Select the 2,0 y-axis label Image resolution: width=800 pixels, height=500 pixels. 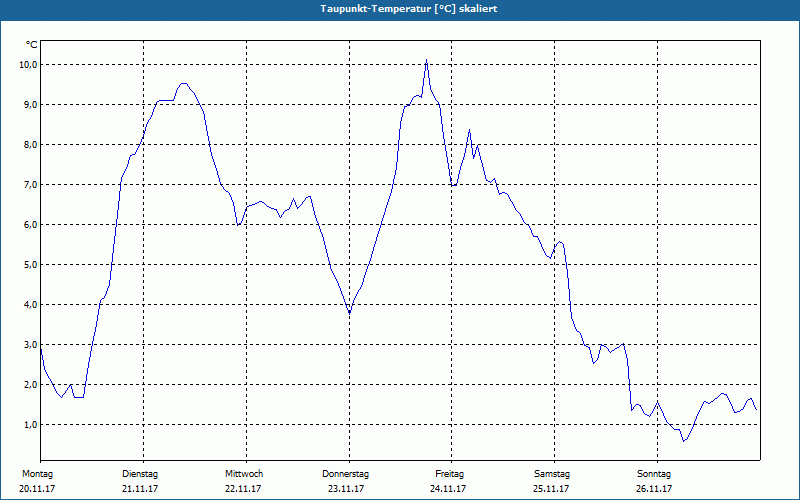point(30,385)
